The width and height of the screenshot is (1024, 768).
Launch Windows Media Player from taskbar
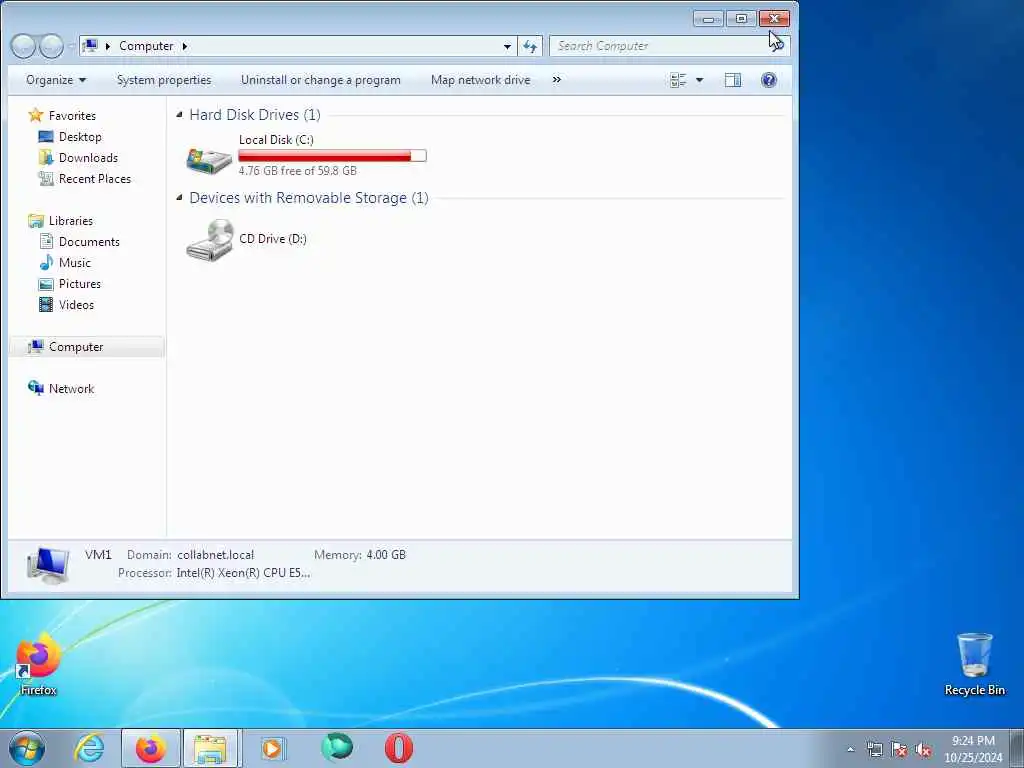(x=273, y=748)
